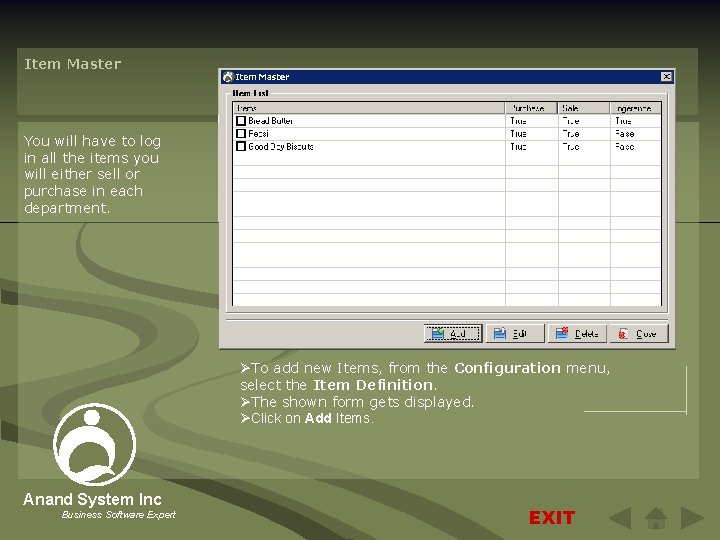Tick the Bread Butter checkbox
The image size is (720, 540).
pos(241,121)
